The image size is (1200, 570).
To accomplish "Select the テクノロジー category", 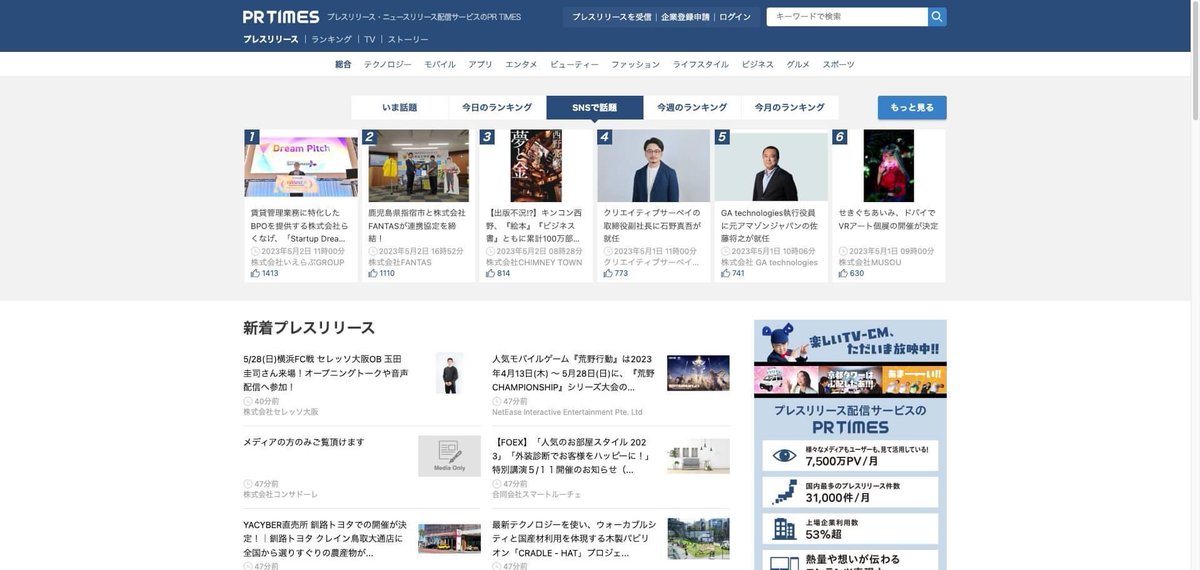I will (x=388, y=64).
